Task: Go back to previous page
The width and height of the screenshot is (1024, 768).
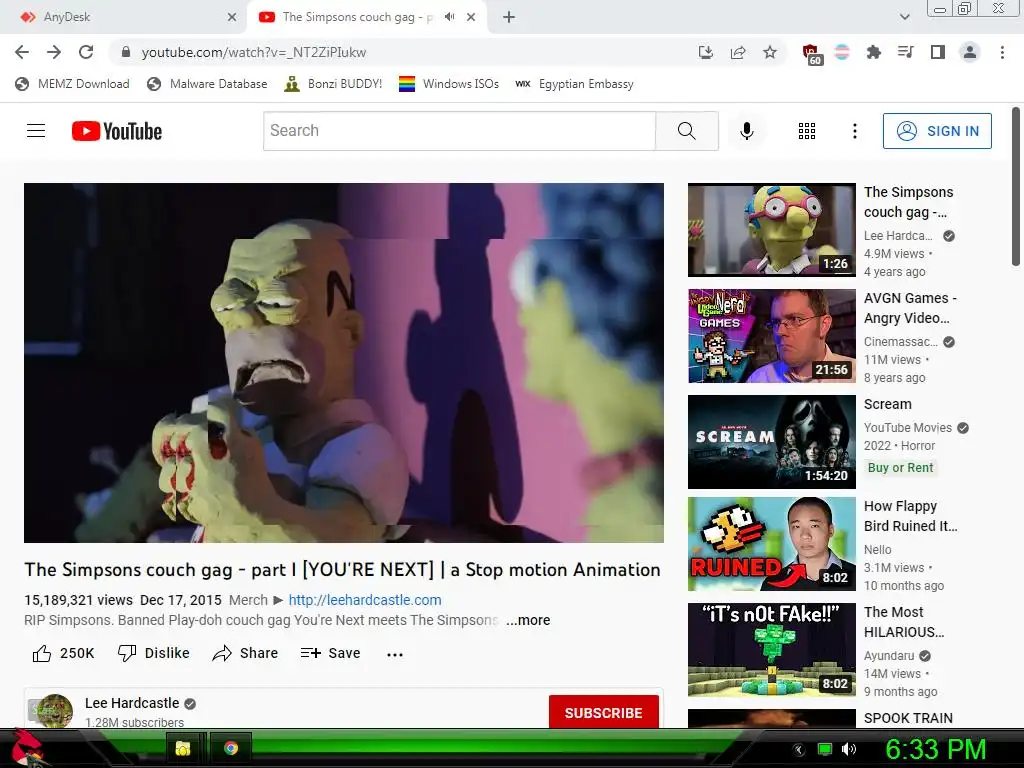Action: pos(22,52)
